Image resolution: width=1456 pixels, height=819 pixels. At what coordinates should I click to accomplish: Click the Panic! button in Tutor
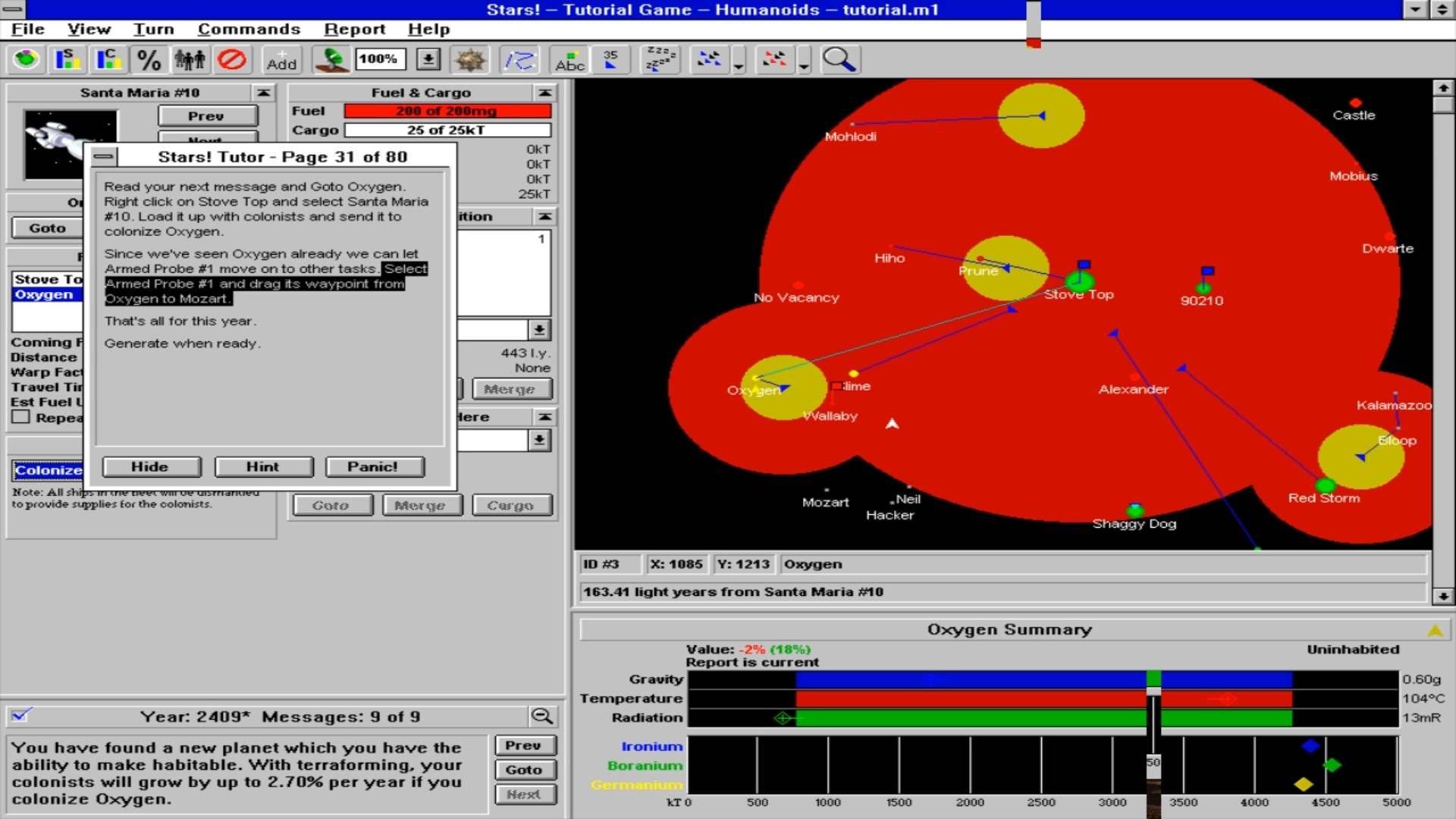pyautogui.click(x=374, y=466)
